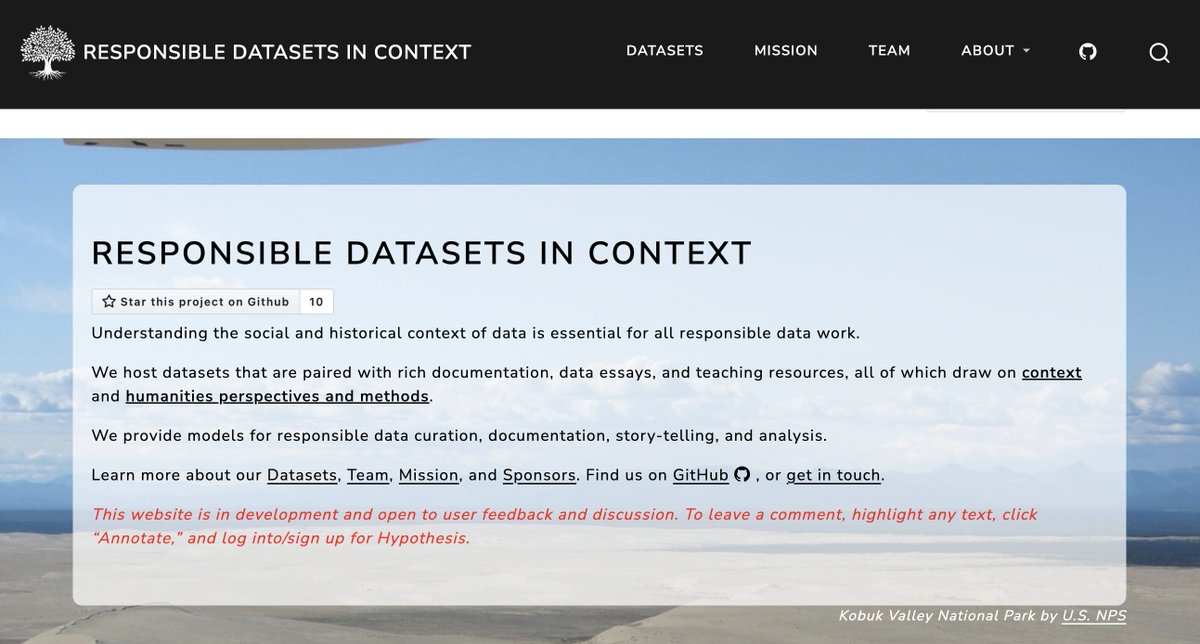Open the Datasets link in the body text
The width and height of the screenshot is (1200, 644).
pyautogui.click(x=301, y=475)
